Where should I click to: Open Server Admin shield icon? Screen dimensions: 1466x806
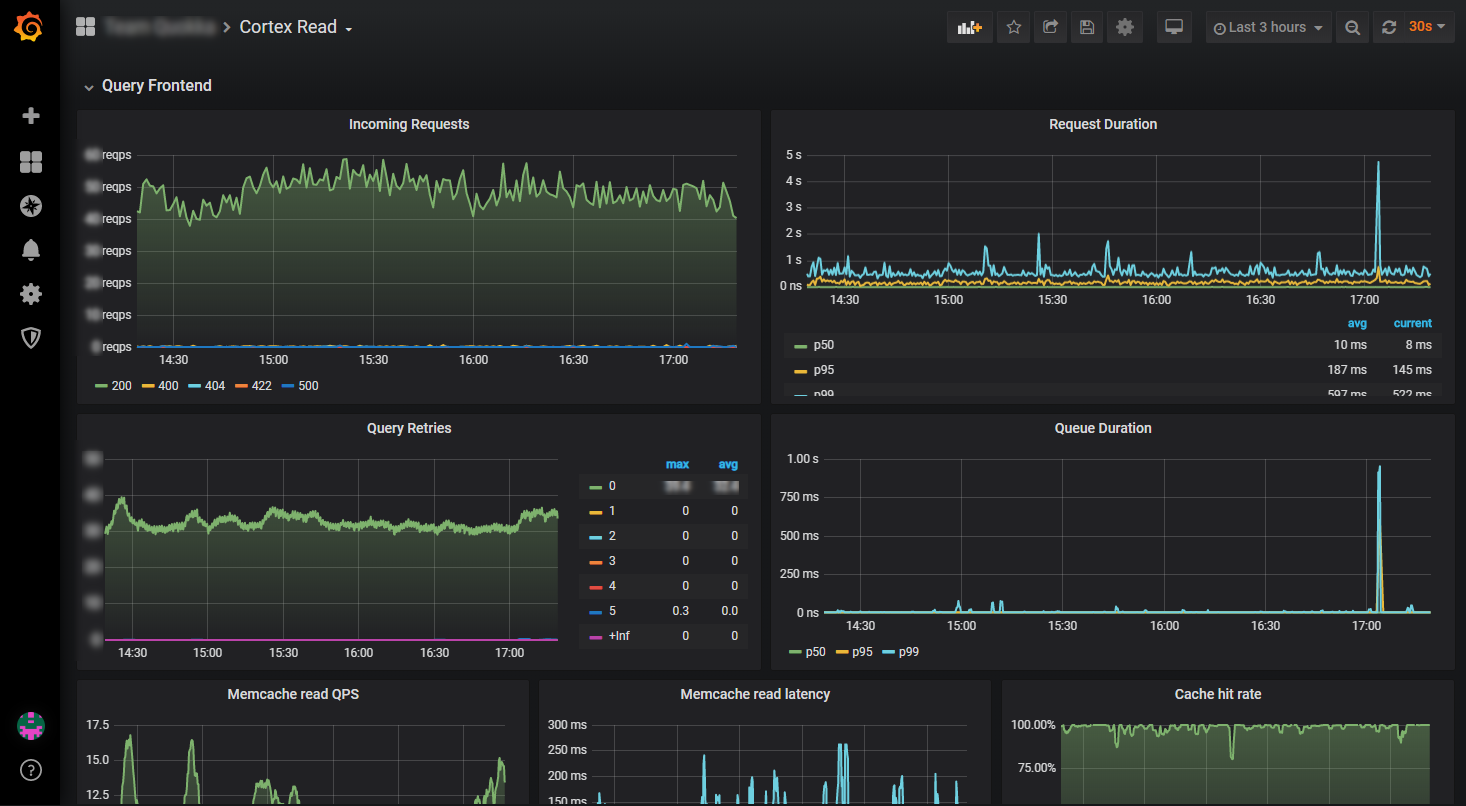point(31,338)
